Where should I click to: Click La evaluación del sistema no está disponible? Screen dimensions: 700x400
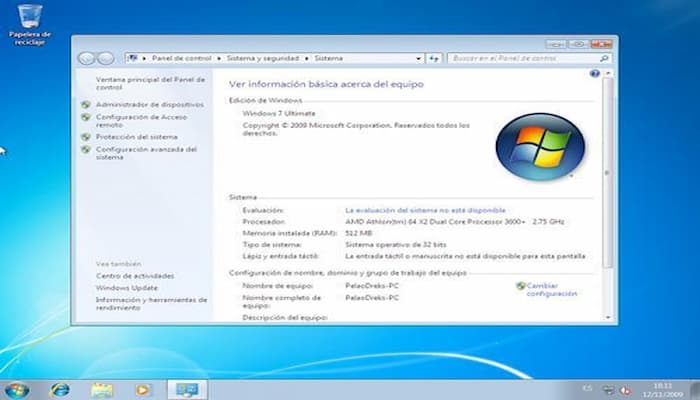(x=425, y=210)
